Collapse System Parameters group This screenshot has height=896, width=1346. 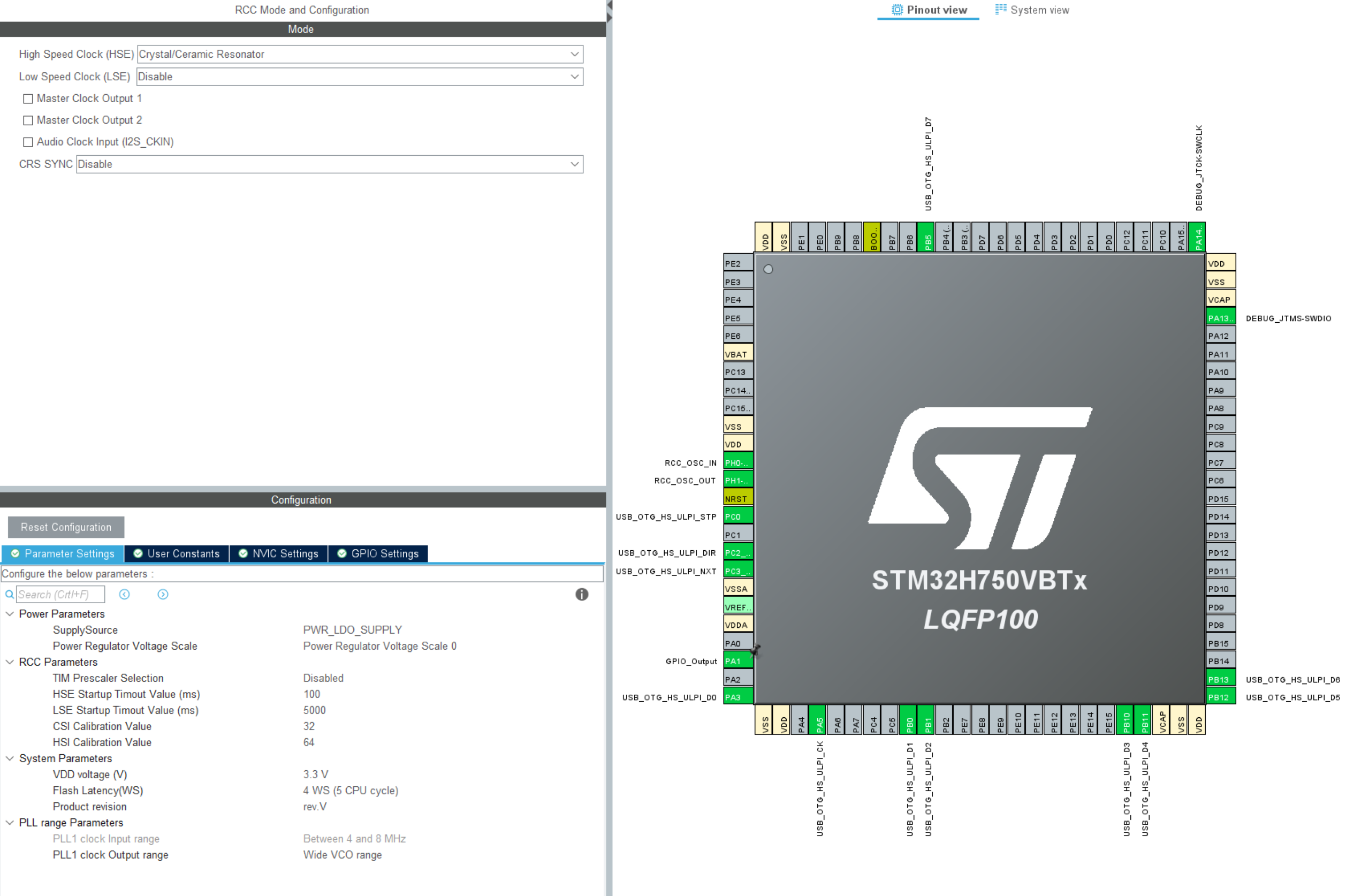[10, 758]
